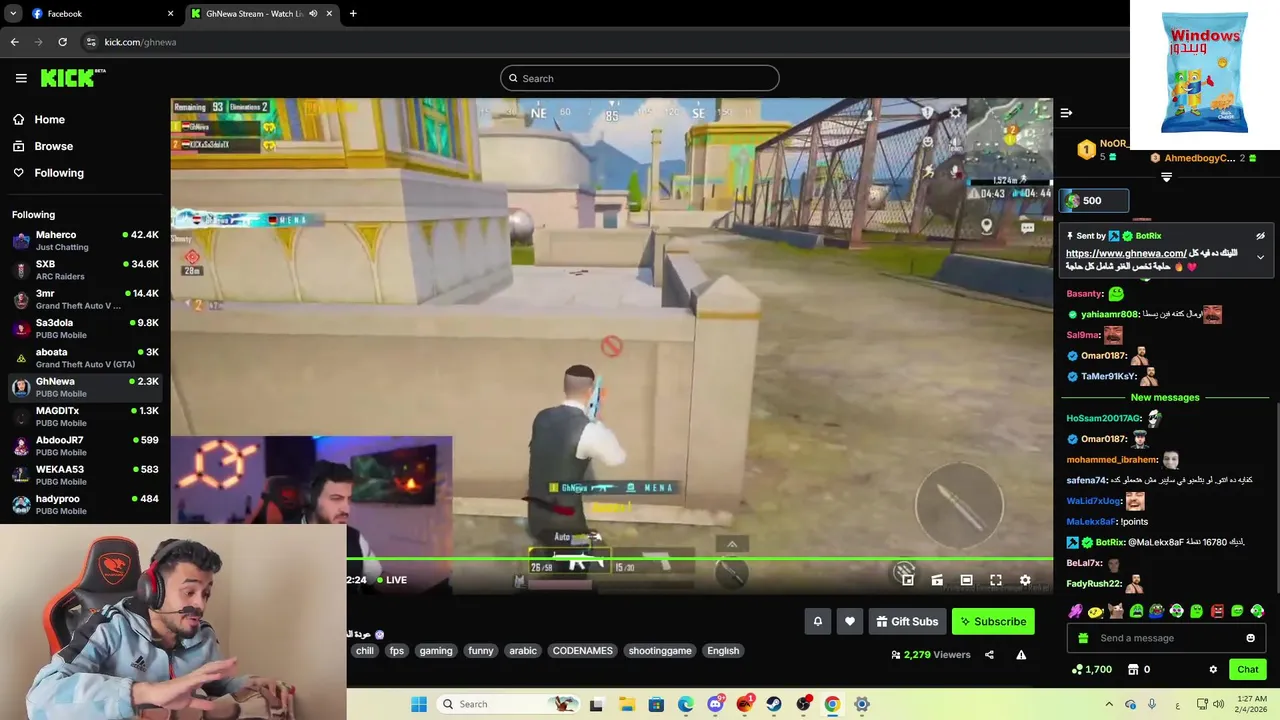Expand the gift leaderboard

click(x=1166, y=177)
